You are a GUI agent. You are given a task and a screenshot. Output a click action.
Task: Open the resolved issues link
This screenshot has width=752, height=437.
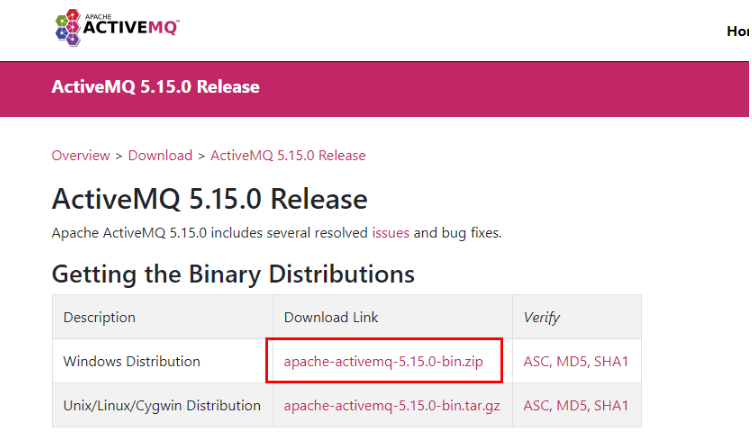(390, 233)
